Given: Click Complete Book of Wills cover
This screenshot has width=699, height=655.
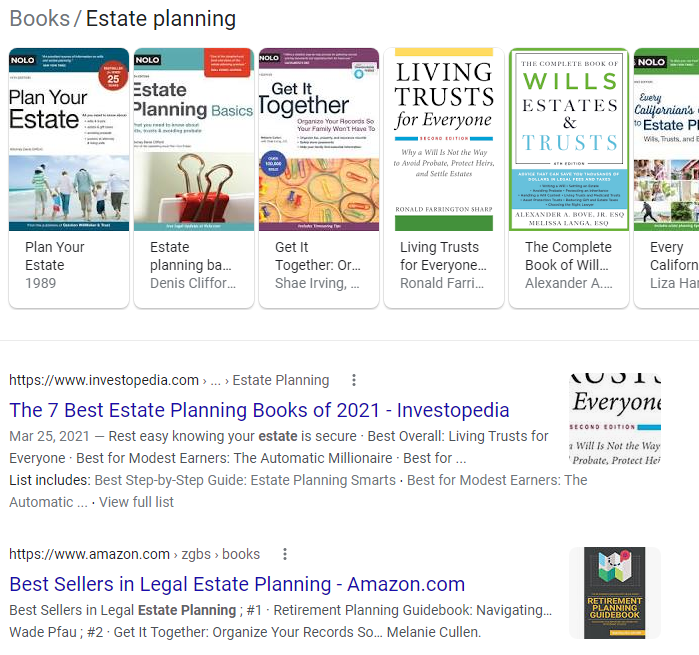Looking at the screenshot, I should pos(569,139).
